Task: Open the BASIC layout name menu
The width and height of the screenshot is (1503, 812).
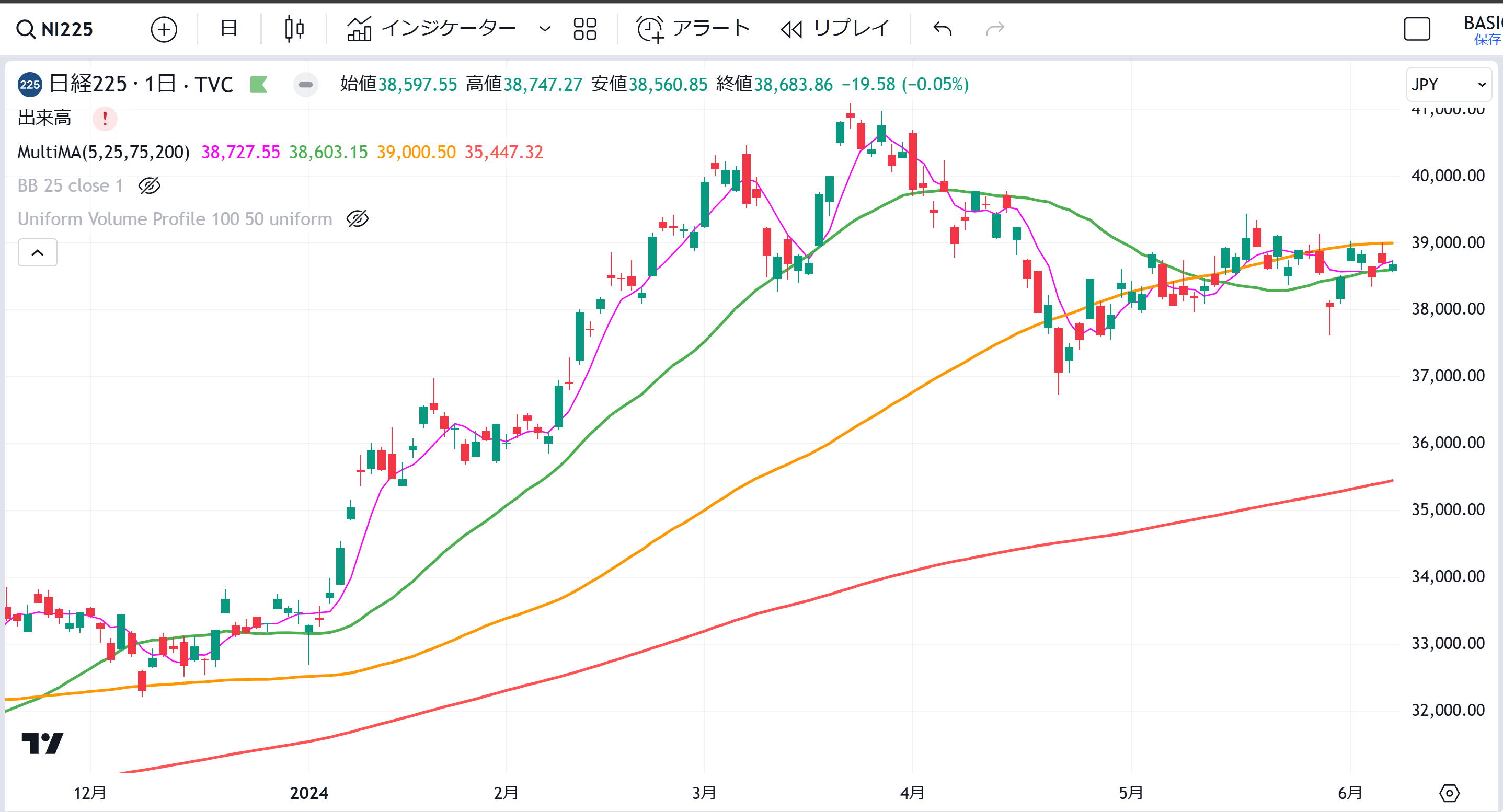Action: point(1482,23)
